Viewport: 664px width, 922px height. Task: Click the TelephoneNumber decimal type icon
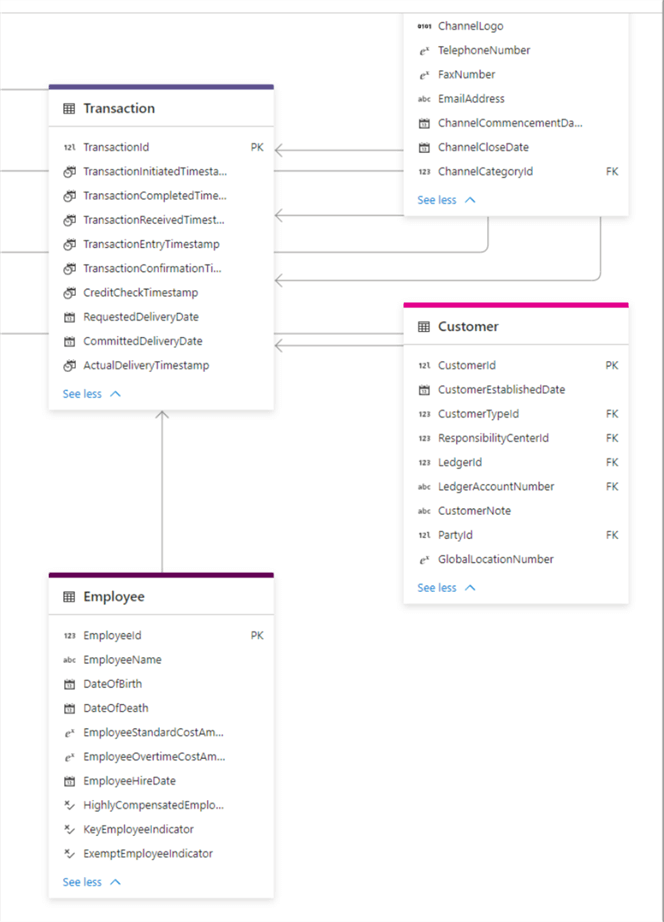(x=424, y=51)
